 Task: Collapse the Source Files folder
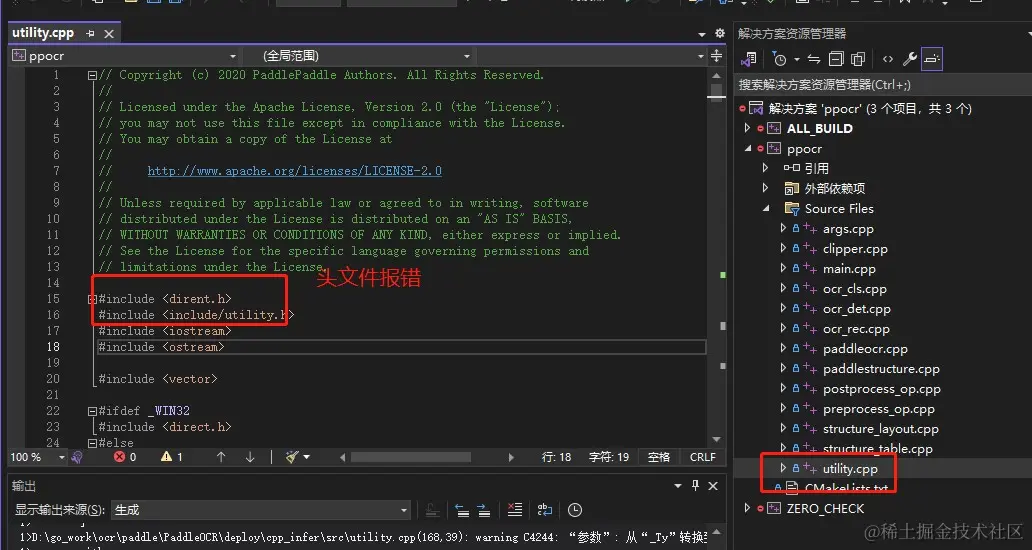(765, 209)
